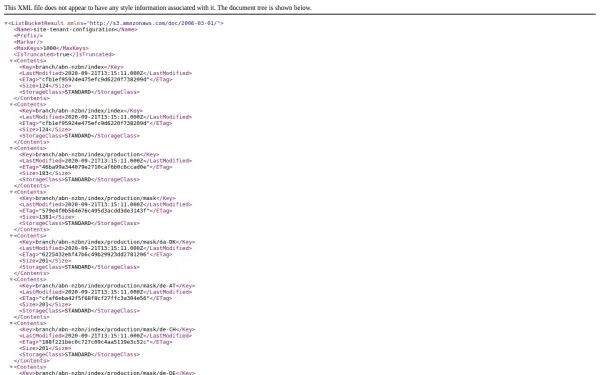This screenshot has height=375, width=600.
Task: Click the ETag starting with 6225
Action: pos(96,254)
